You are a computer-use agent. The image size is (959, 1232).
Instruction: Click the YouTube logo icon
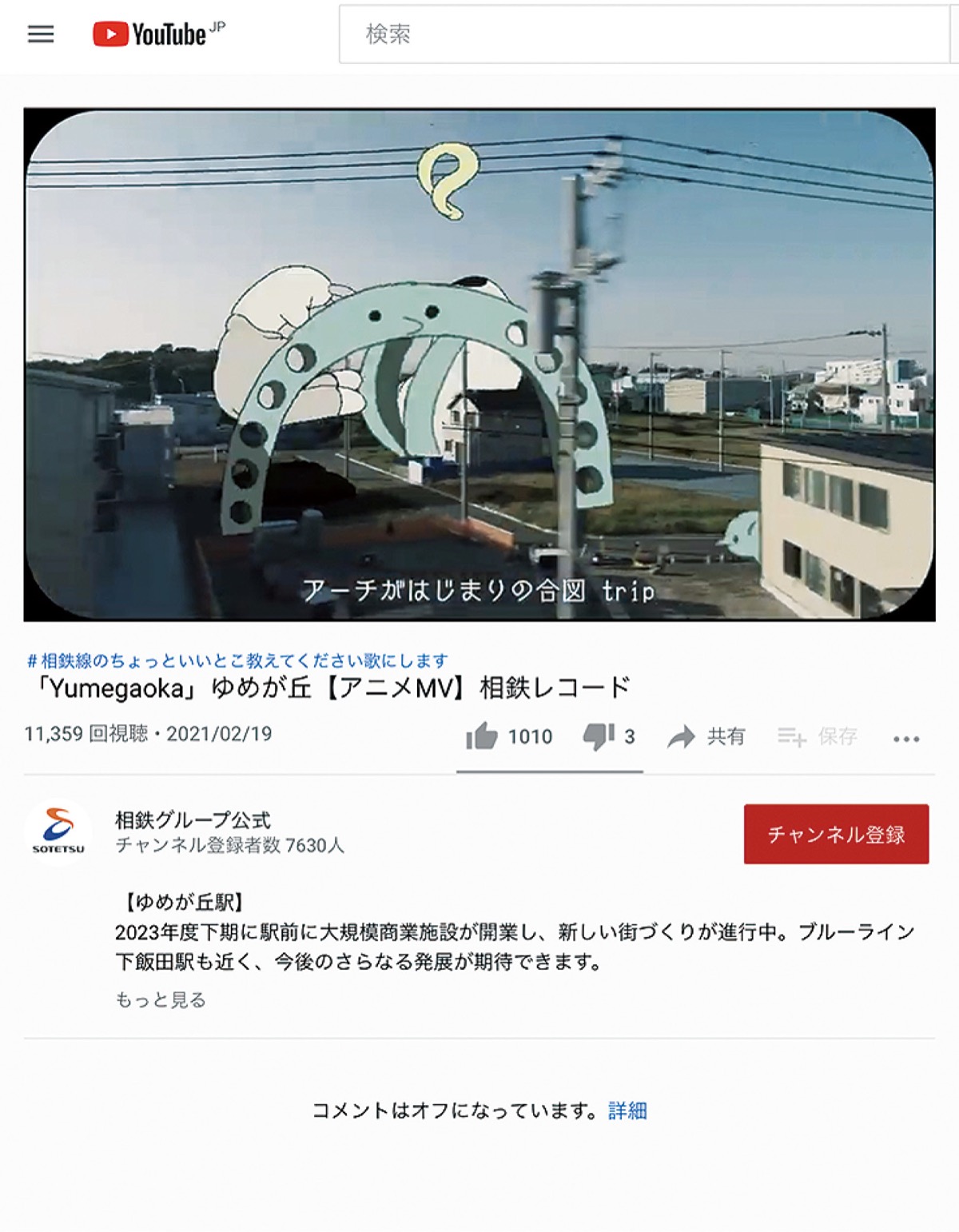click(x=110, y=34)
